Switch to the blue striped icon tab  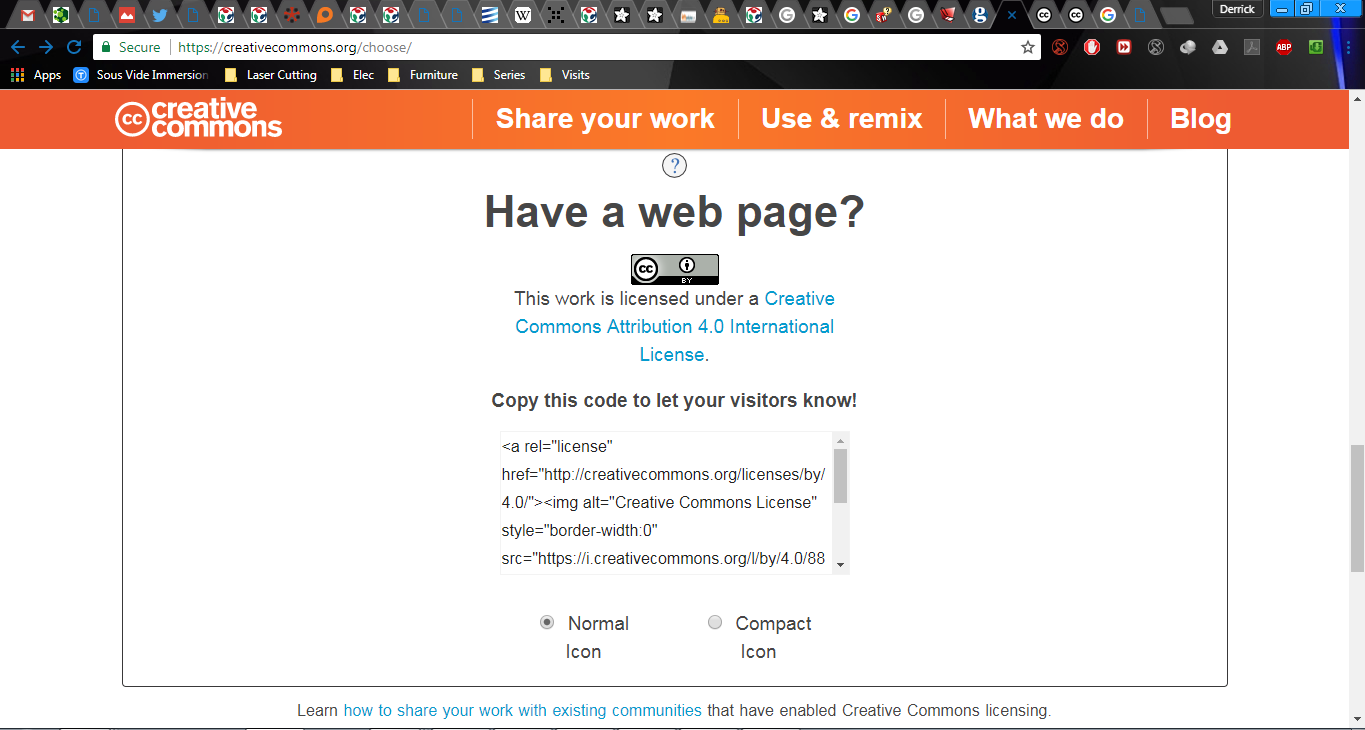coord(490,15)
